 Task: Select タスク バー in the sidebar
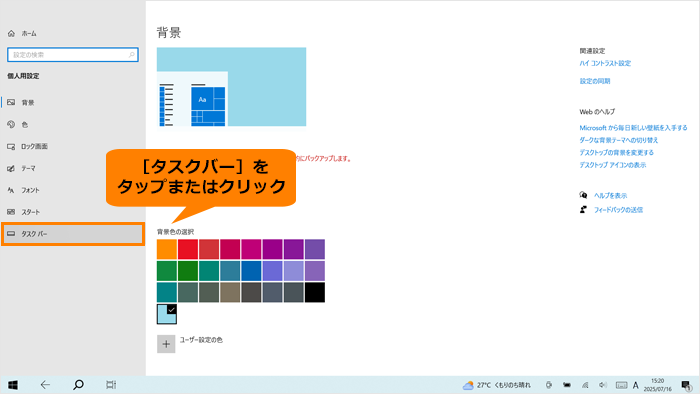click(x=73, y=234)
